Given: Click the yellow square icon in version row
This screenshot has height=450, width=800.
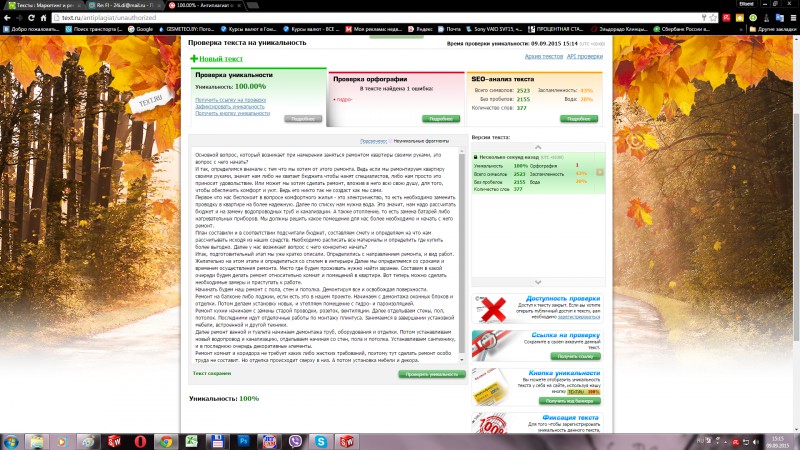Looking at the screenshot, I should (599, 172).
